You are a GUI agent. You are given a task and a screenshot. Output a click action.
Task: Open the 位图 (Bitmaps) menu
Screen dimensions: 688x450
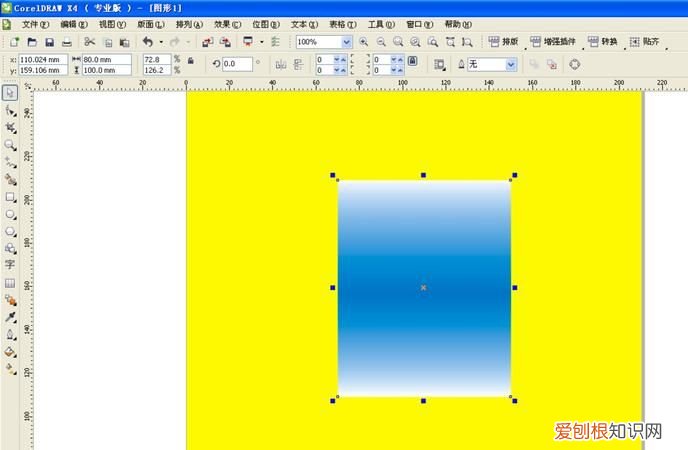(x=265, y=23)
